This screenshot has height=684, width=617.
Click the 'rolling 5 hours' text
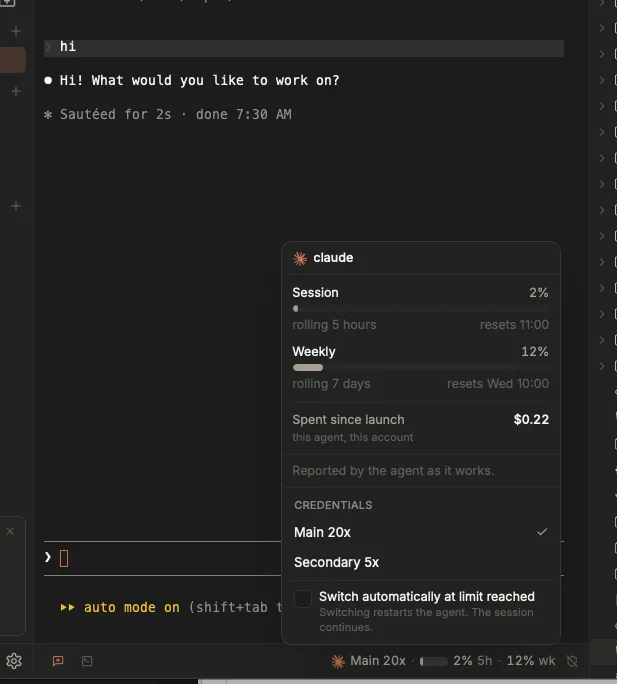[334, 325]
